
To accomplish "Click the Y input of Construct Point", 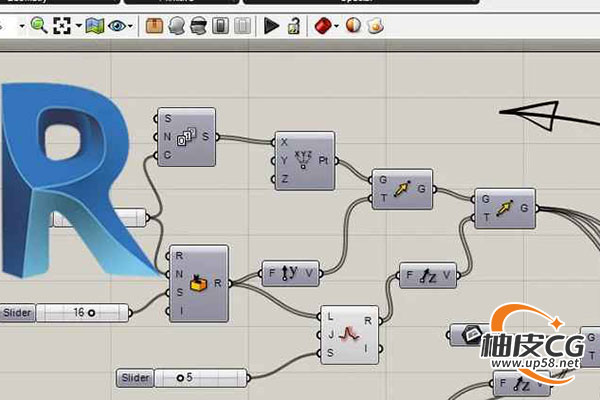I will [x=284, y=160].
